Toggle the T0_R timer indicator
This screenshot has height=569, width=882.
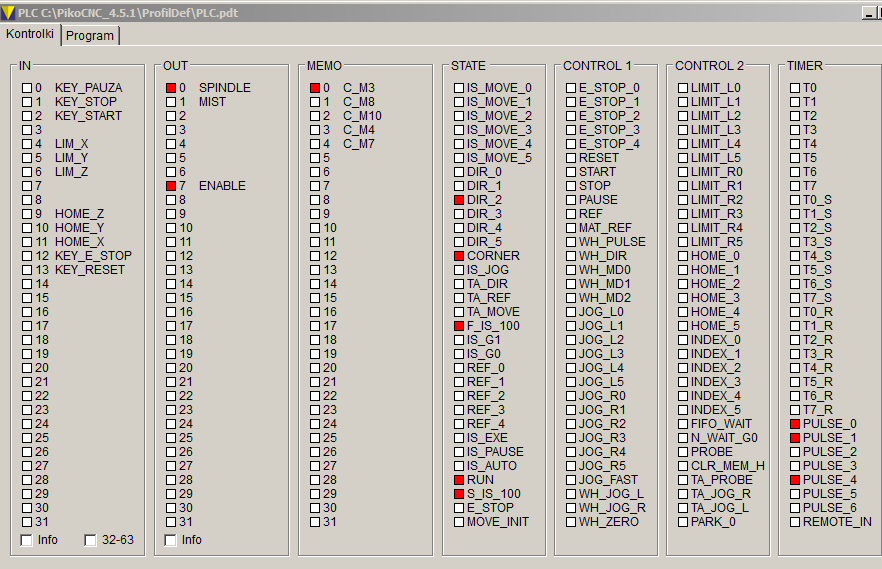[x=795, y=311]
